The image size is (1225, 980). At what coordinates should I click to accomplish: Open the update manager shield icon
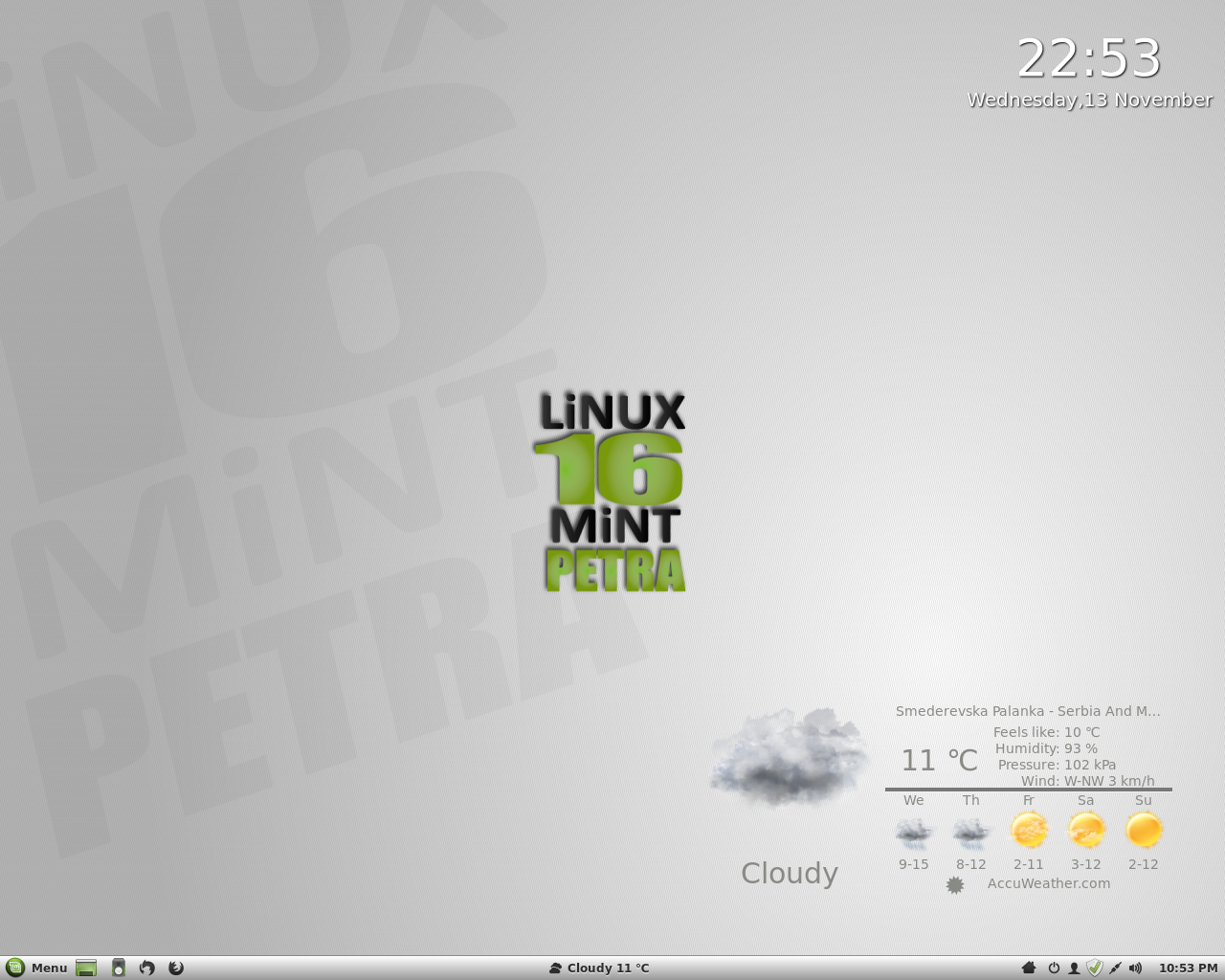(1095, 968)
